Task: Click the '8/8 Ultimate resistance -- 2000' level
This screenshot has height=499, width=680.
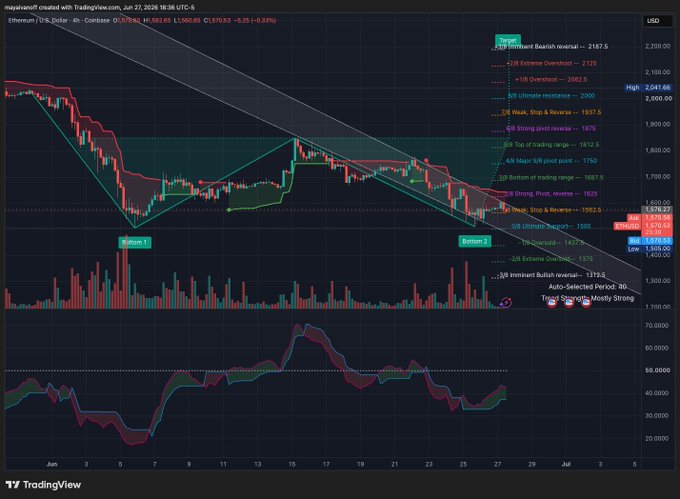Action: click(x=552, y=96)
